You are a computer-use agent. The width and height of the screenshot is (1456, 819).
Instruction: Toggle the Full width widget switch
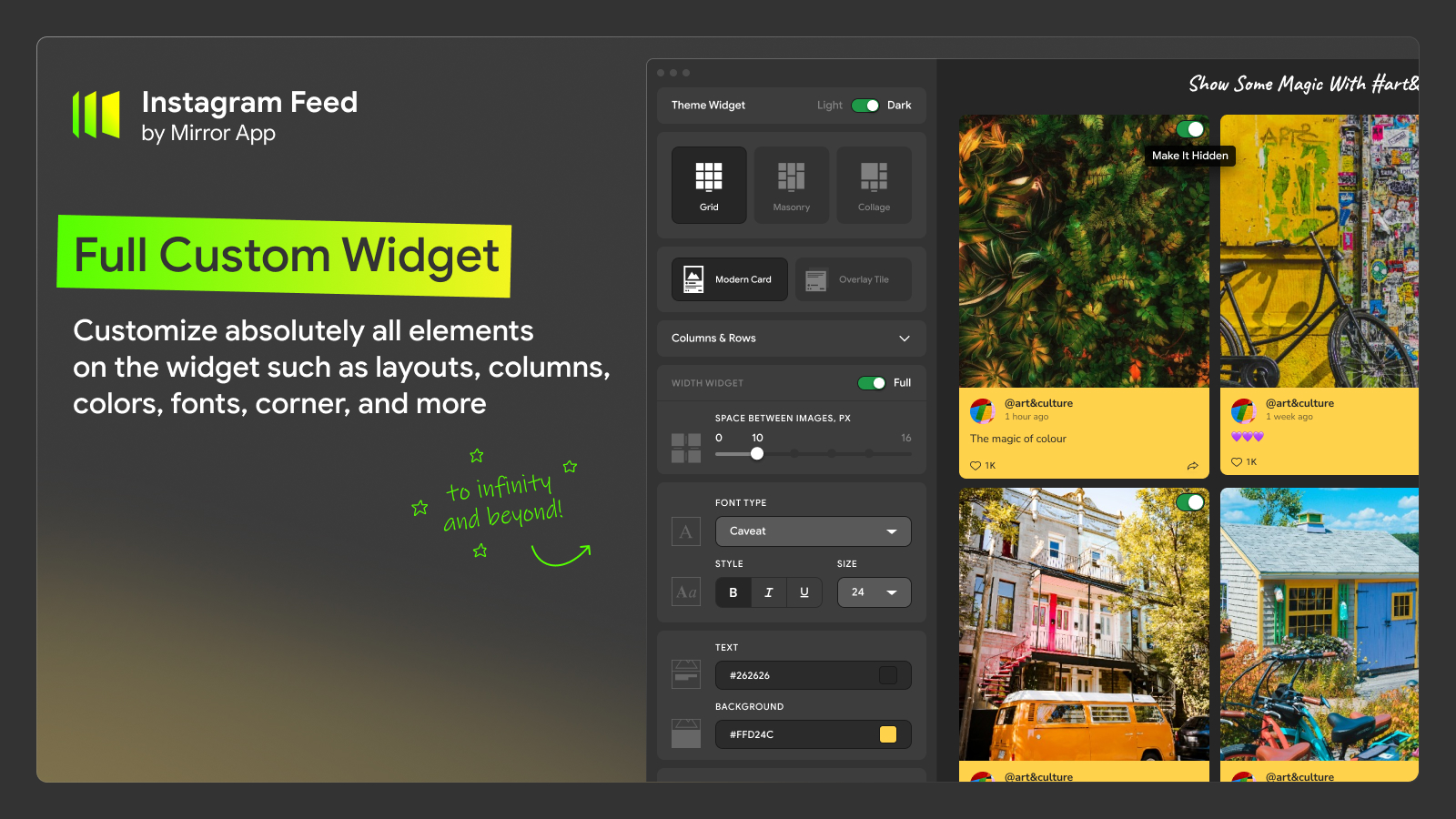872,383
